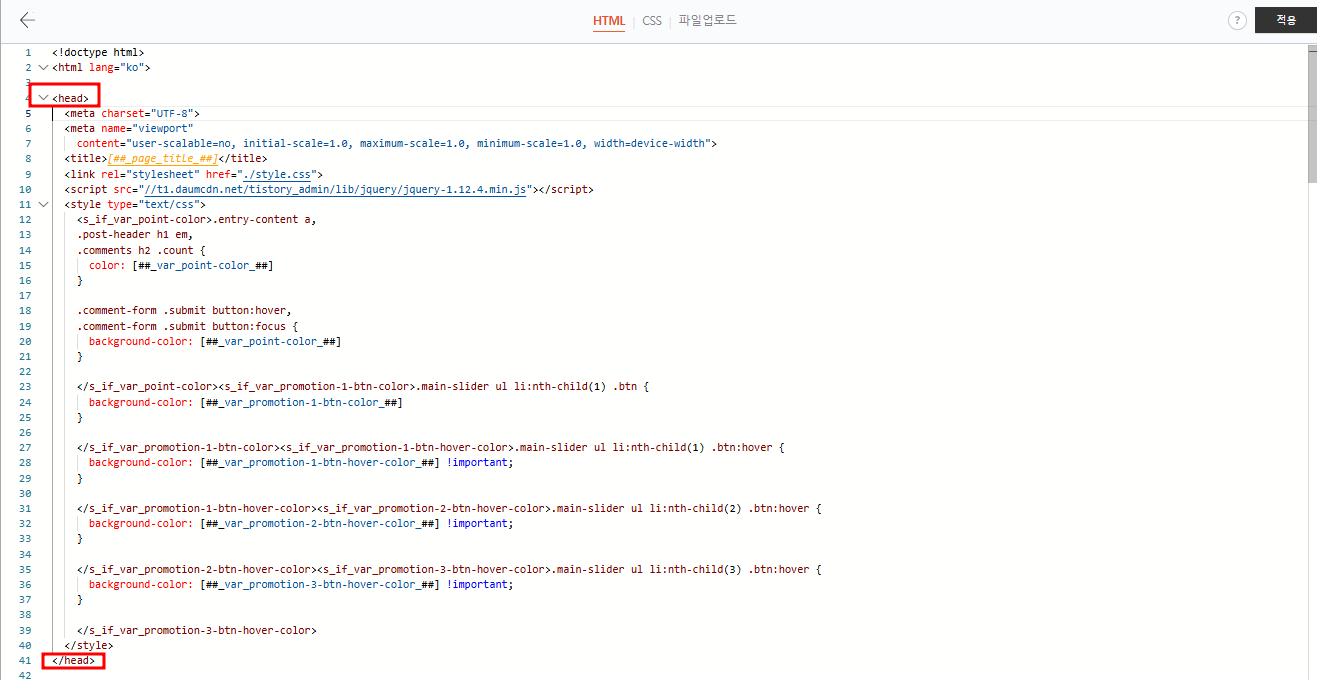Click the <s_if_var_point-color>.entry-content a line
This screenshot has width=1317, height=680.
coord(197,220)
